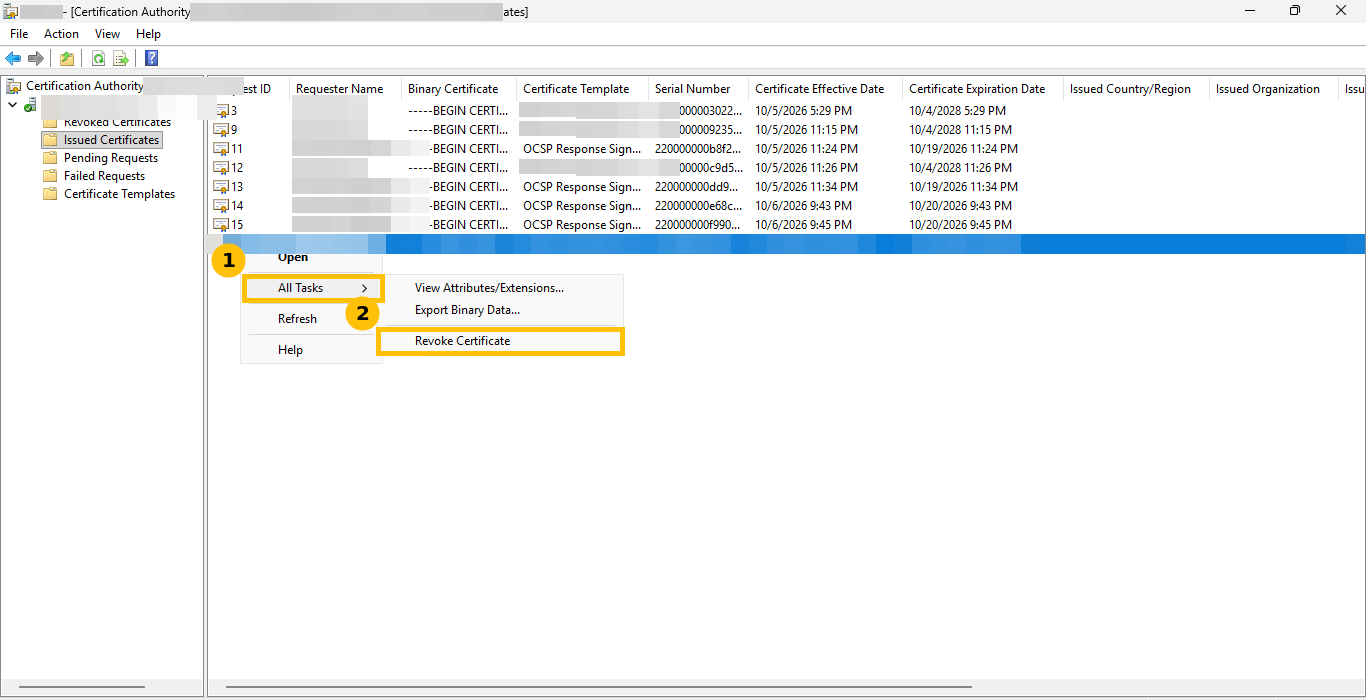Click the blue Help question mark icon
The height and width of the screenshot is (700, 1366).
[151, 58]
